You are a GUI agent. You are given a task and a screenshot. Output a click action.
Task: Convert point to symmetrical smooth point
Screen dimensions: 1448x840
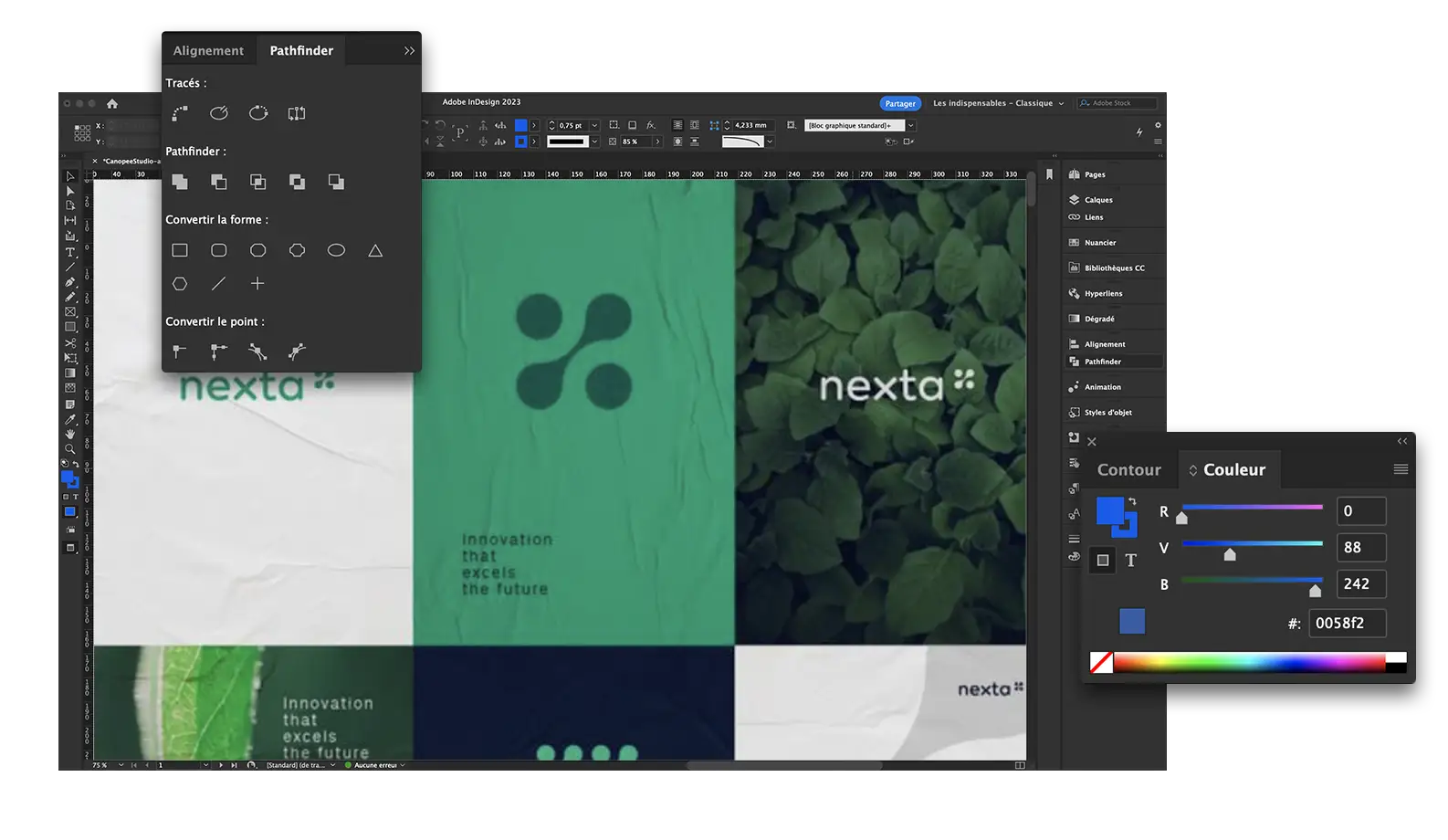click(x=297, y=352)
